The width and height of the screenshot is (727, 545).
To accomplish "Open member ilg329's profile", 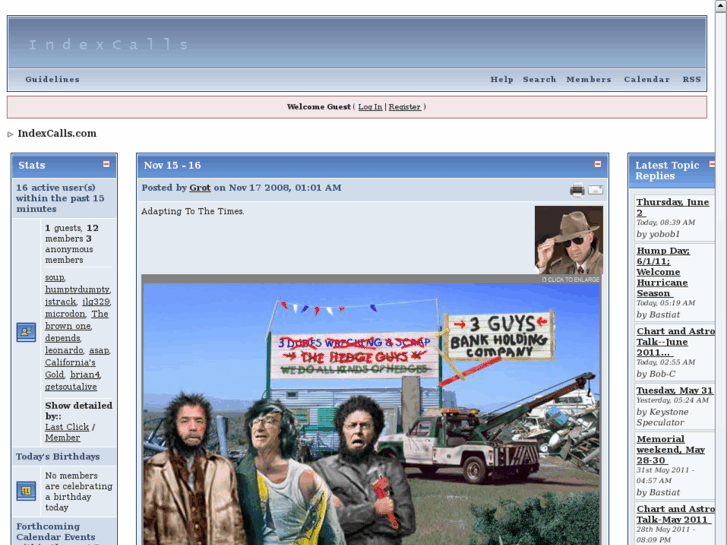I will click(x=96, y=301).
